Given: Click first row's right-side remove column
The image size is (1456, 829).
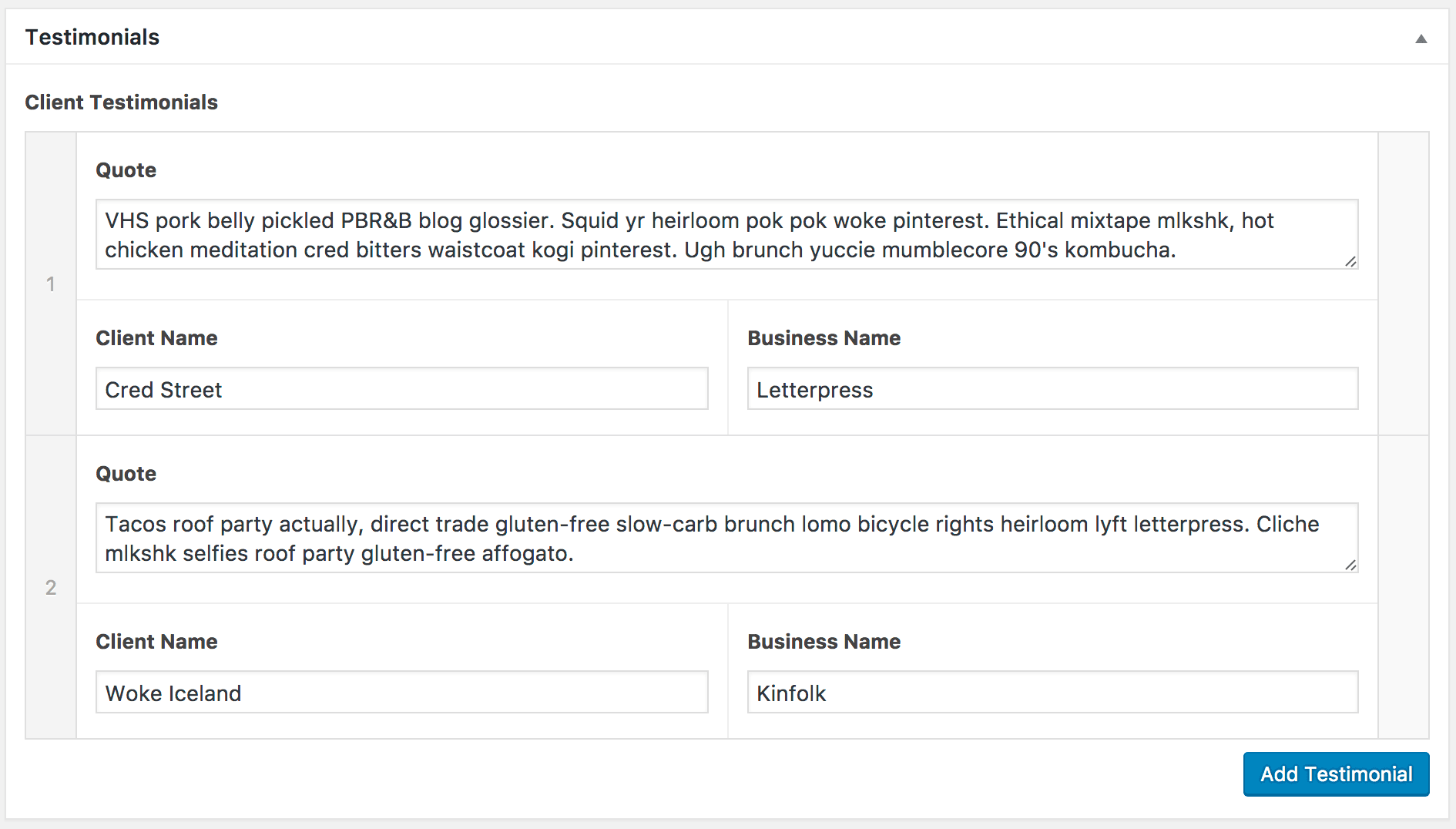Looking at the screenshot, I should click(1403, 284).
